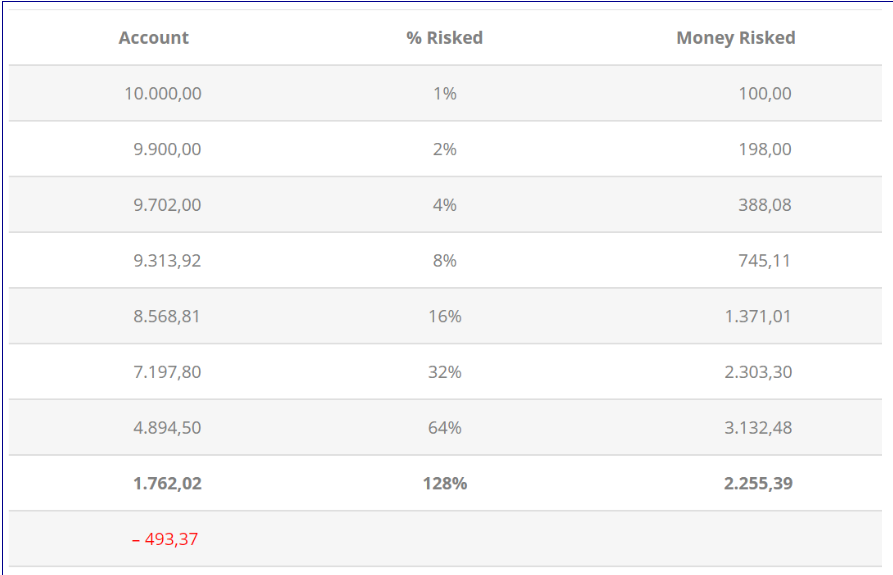Select account value 9.313,92
This screenshot has width=893, height=575.
pyautogui.click(x=167, y=261)
